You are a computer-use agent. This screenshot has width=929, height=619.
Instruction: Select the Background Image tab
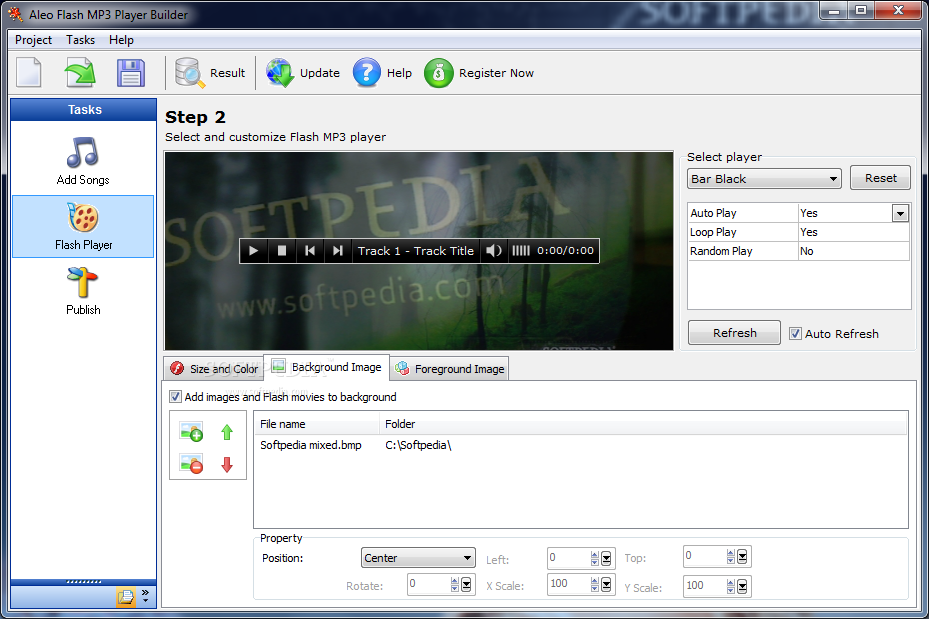coord(326,367)
